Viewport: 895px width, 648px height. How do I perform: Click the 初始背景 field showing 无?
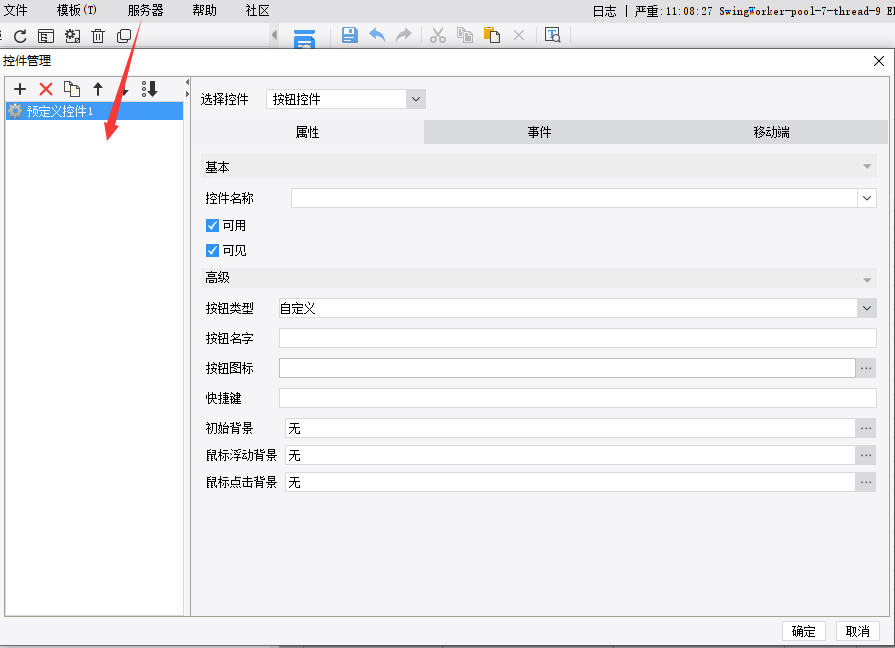click(570, 428)
